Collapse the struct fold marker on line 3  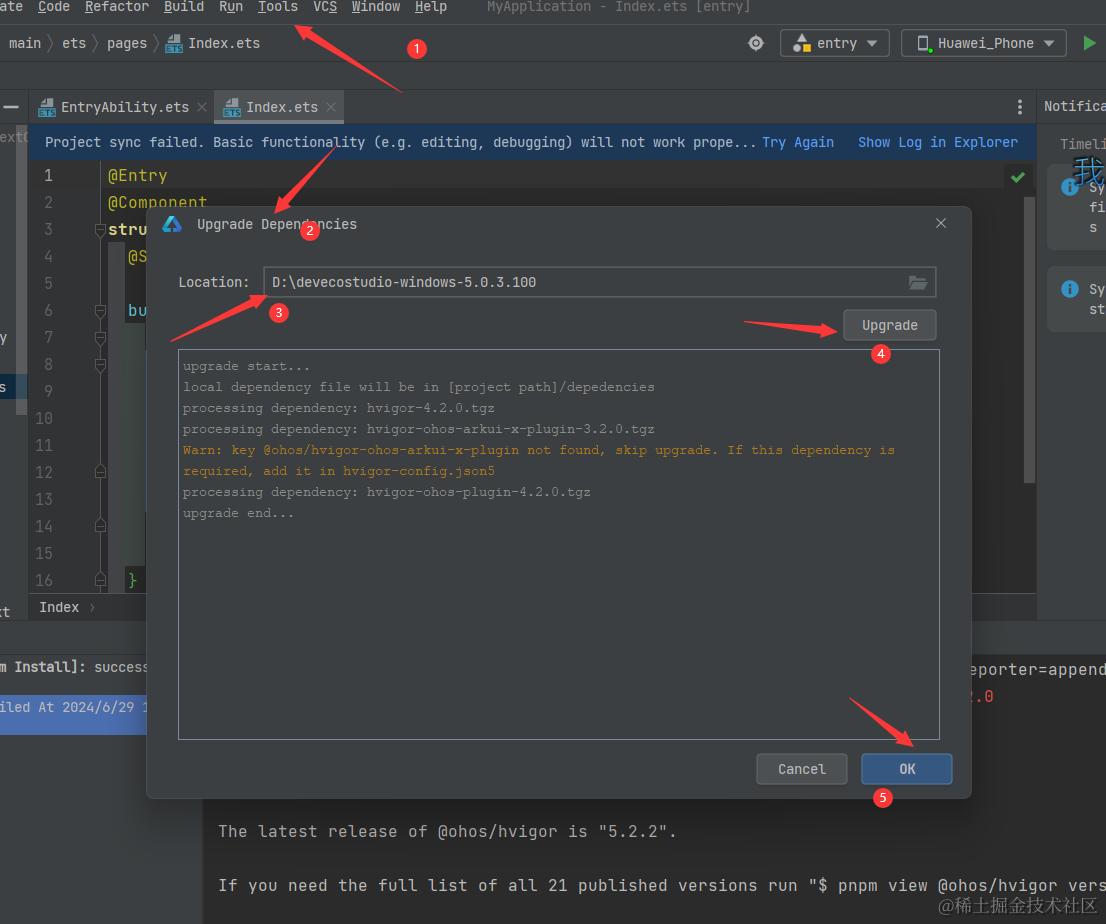100,229
